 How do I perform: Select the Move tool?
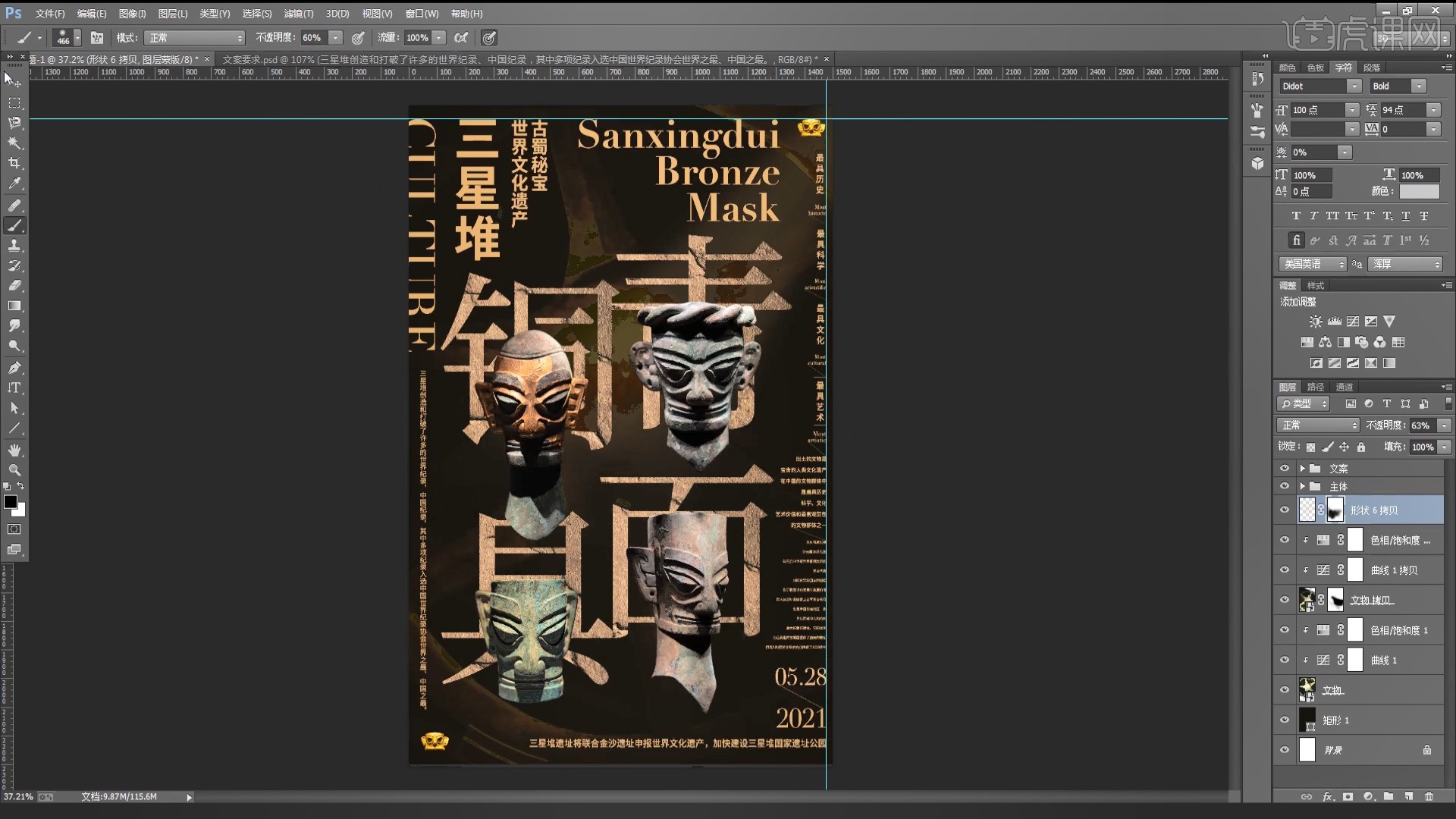coord(14,79)
